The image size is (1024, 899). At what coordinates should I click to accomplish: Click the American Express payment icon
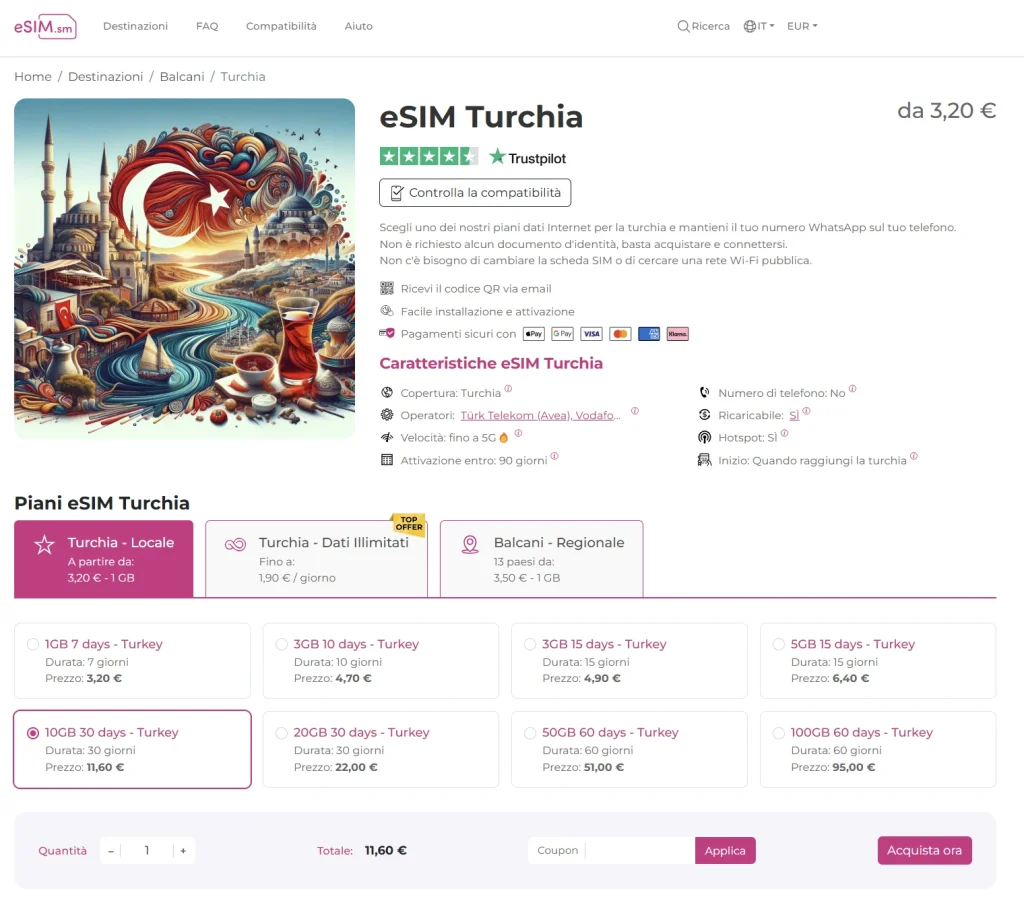point(648,334)
